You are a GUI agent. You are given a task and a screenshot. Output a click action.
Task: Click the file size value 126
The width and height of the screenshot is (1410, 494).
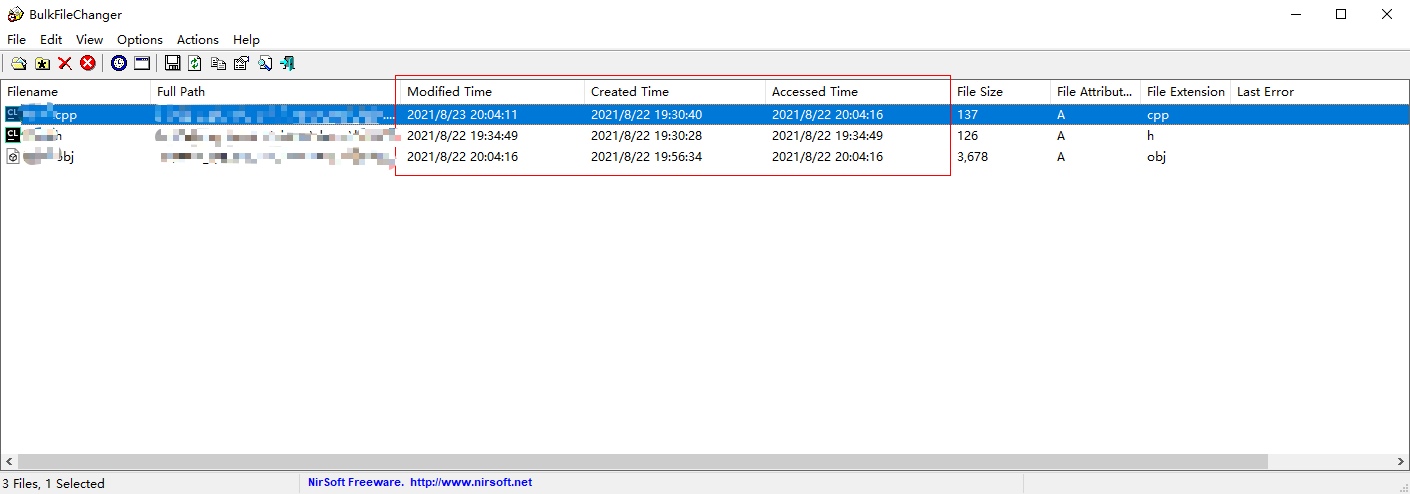(x=967, y=135)
